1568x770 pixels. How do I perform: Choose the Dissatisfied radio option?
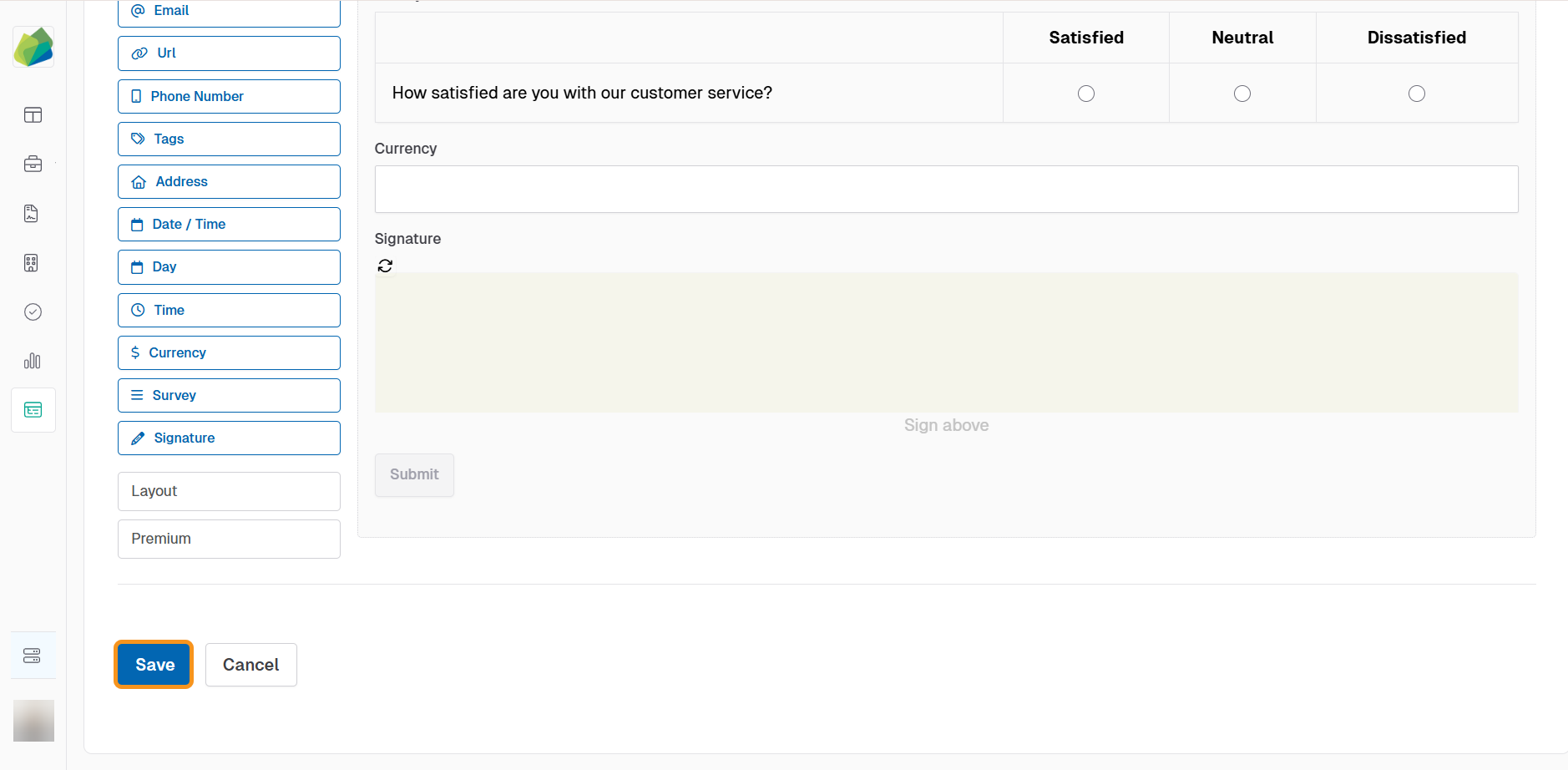(x=1416, y=94)
